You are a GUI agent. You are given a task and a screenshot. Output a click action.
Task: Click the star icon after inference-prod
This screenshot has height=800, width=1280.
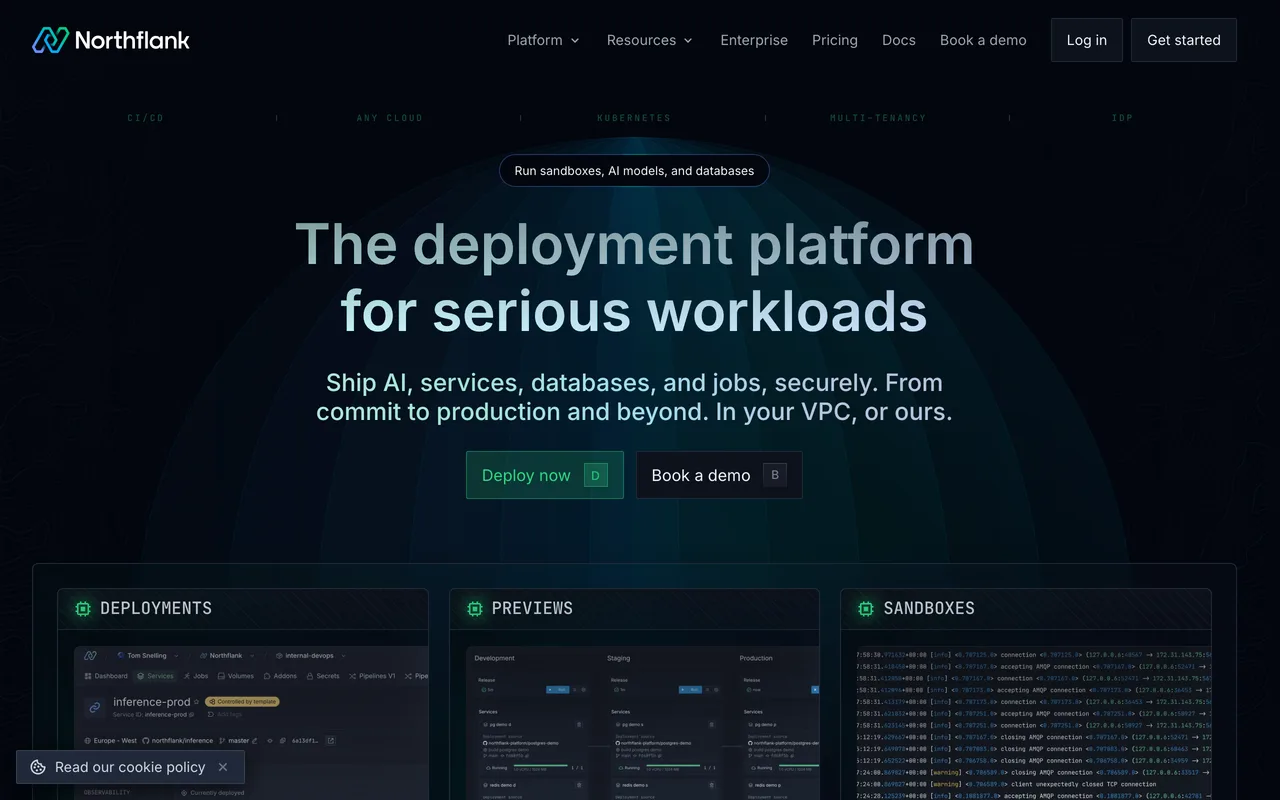pos(196,702)
